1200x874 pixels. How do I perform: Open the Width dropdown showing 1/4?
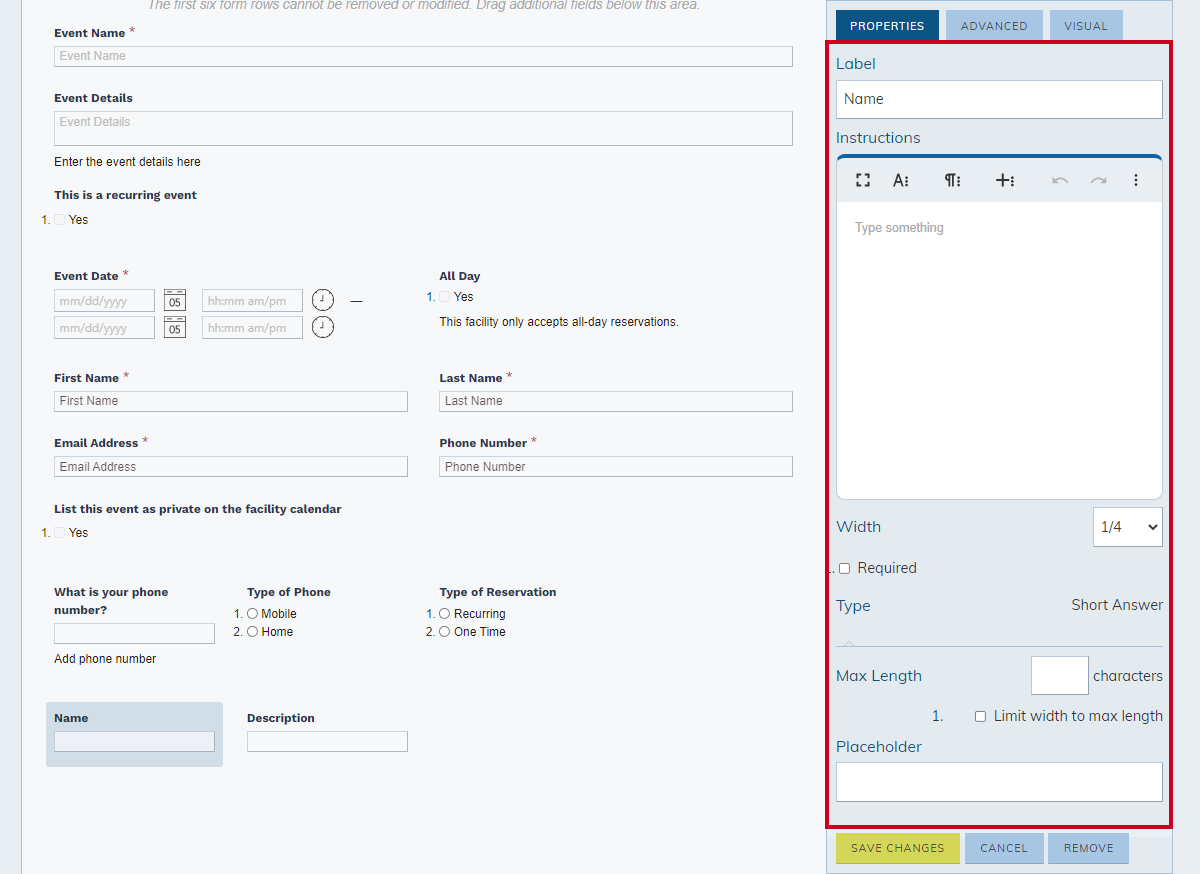1128,527
